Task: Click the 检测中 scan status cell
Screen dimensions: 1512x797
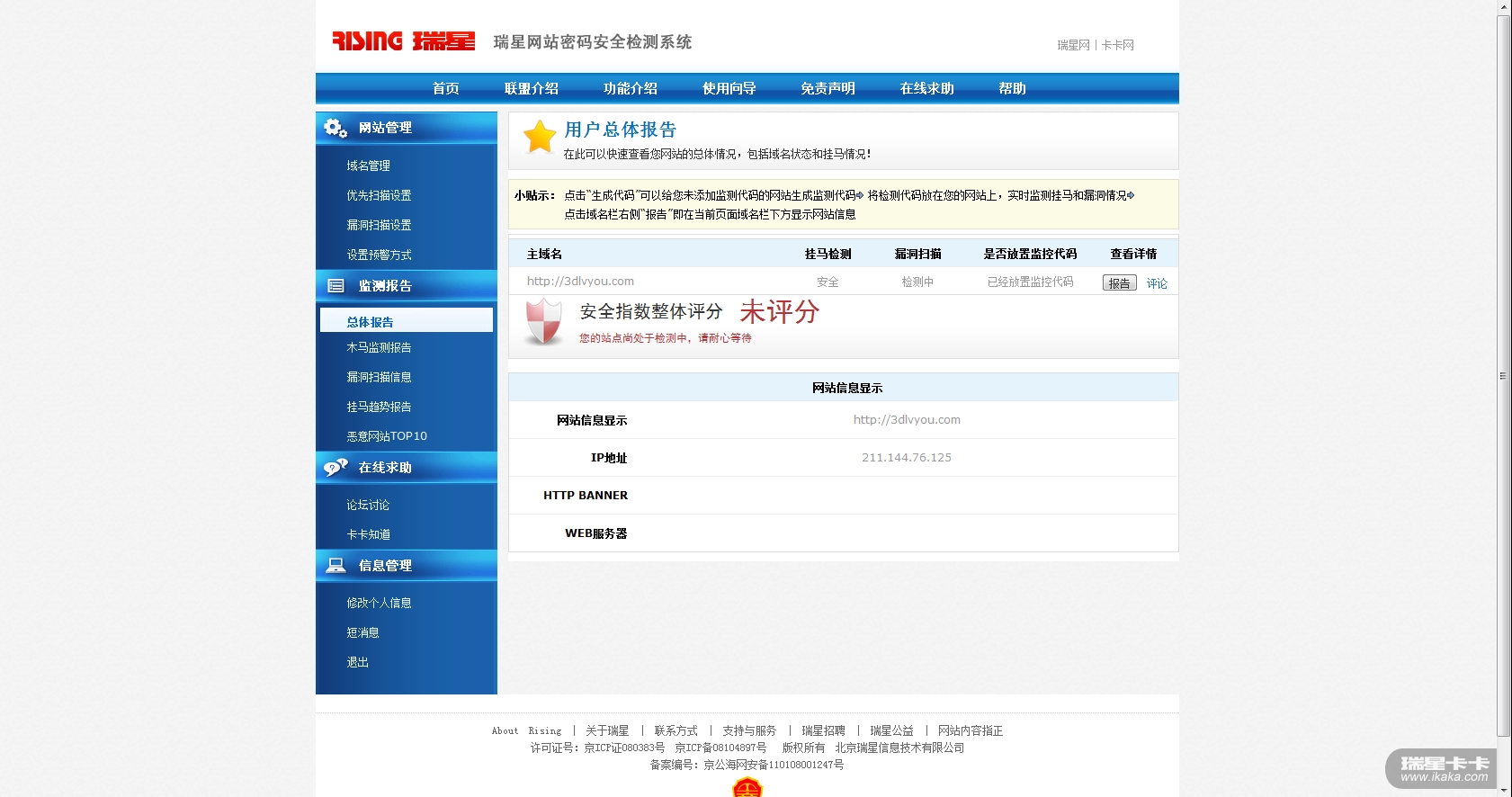Action: click(x=918, y=282)
